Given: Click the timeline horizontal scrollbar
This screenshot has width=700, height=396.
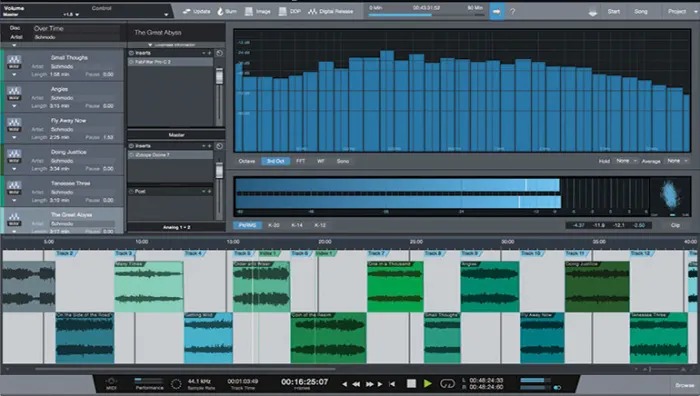Looking at the screenshot, I should 185,369.
